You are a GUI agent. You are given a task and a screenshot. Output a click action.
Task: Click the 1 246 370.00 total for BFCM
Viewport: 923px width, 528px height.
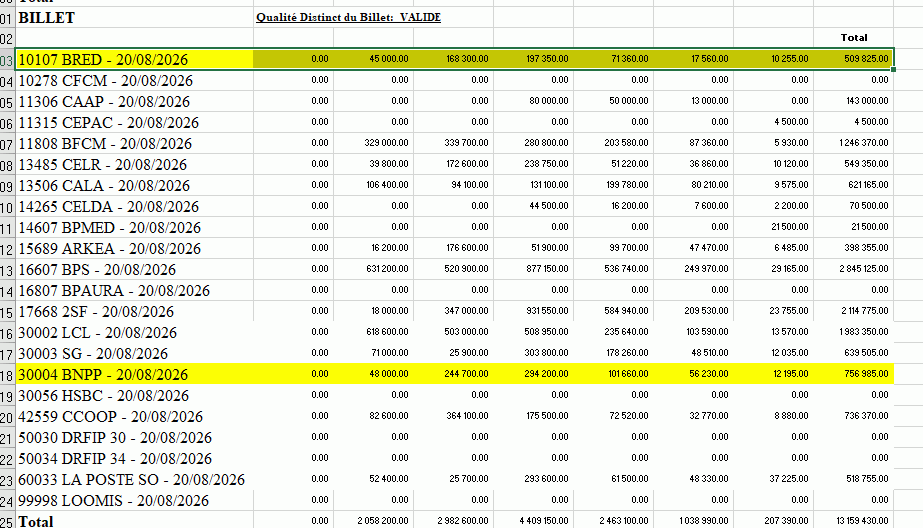pos(864,143)
